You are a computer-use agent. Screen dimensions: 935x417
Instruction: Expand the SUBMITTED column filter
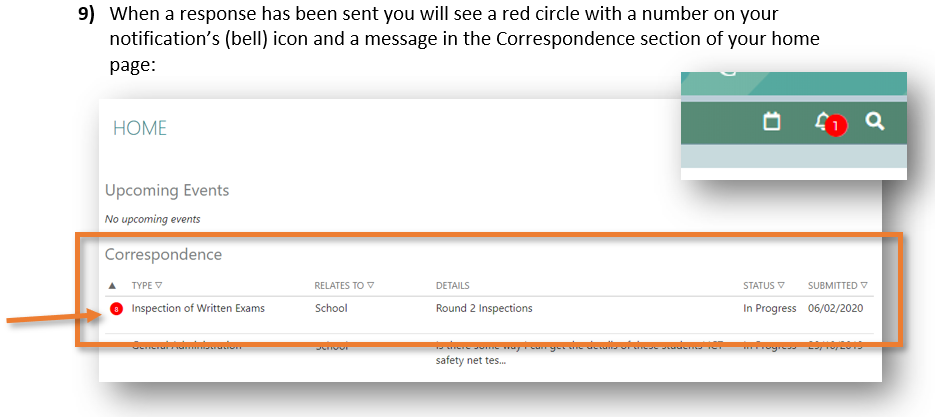[863, 286]
